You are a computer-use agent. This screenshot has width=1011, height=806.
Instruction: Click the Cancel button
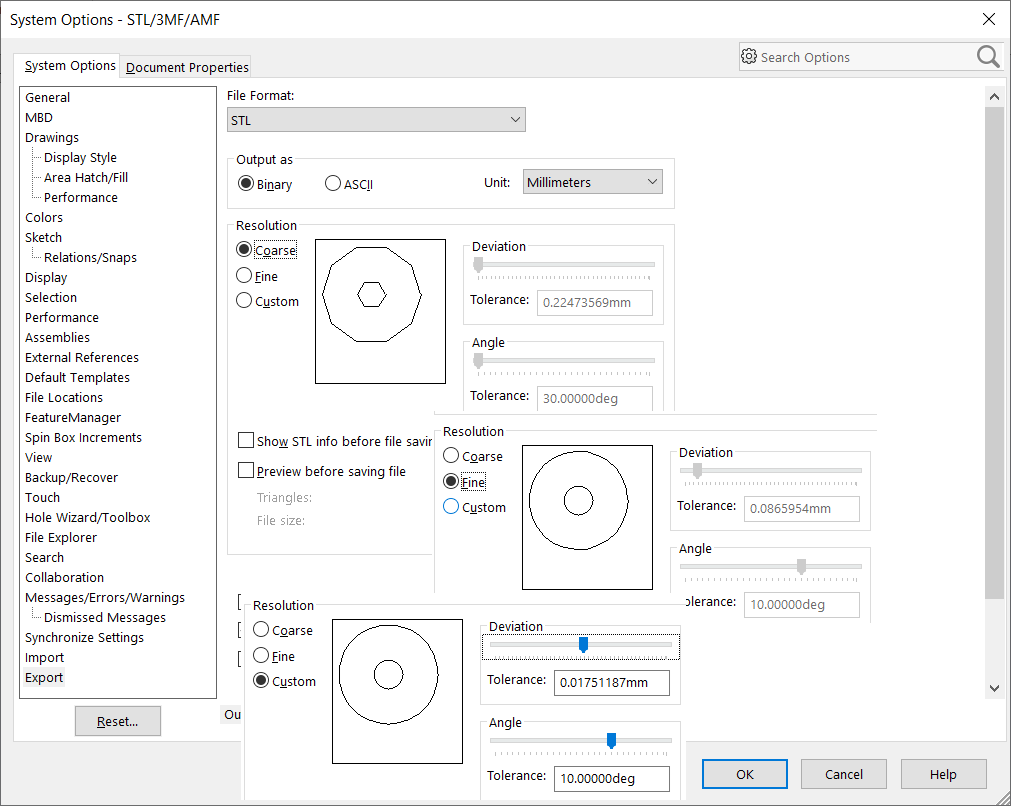(844, 774)
